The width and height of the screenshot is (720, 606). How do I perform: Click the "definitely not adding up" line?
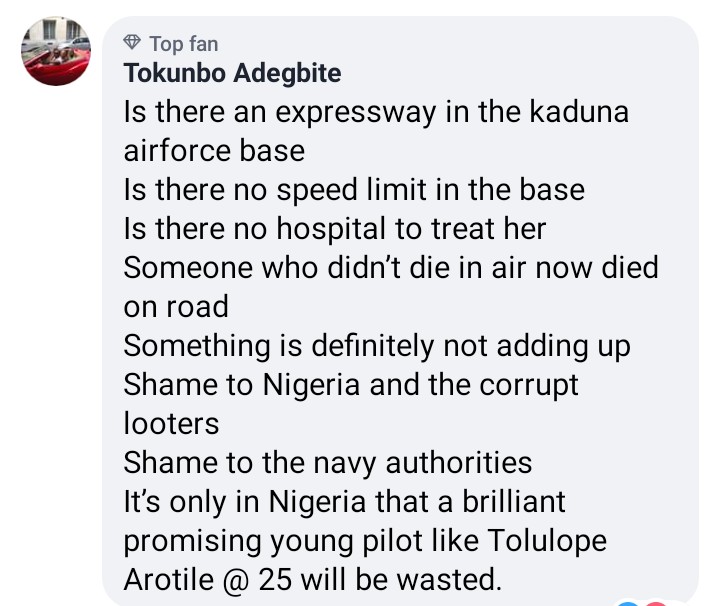(377, 345)
